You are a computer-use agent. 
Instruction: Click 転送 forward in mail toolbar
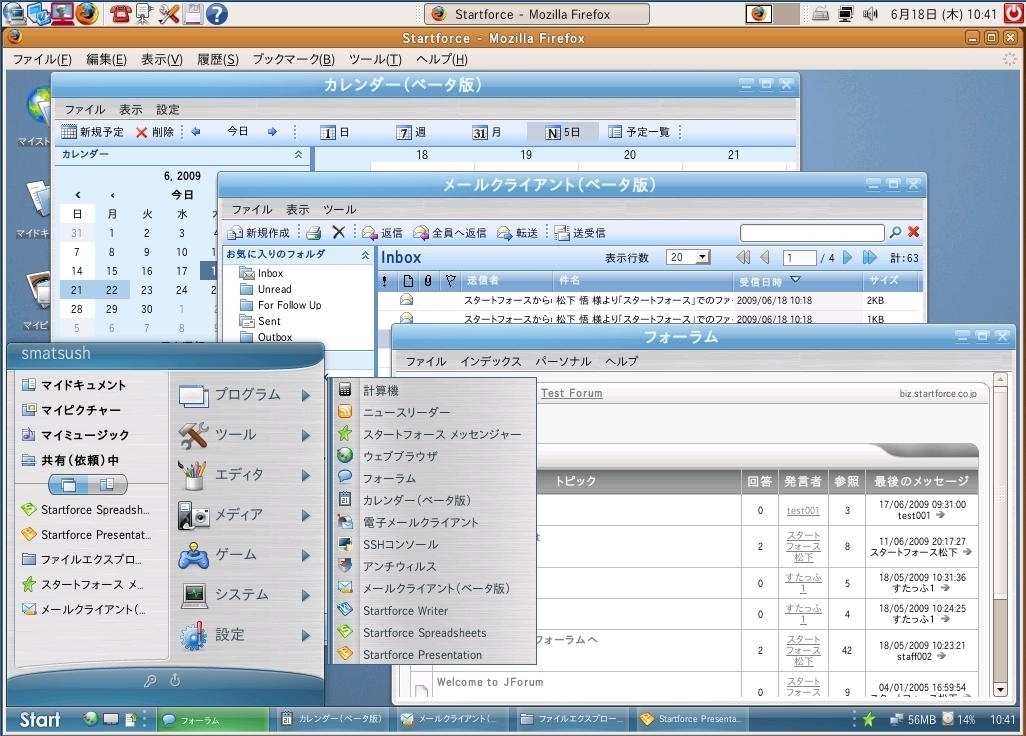[x=517, y=233]
